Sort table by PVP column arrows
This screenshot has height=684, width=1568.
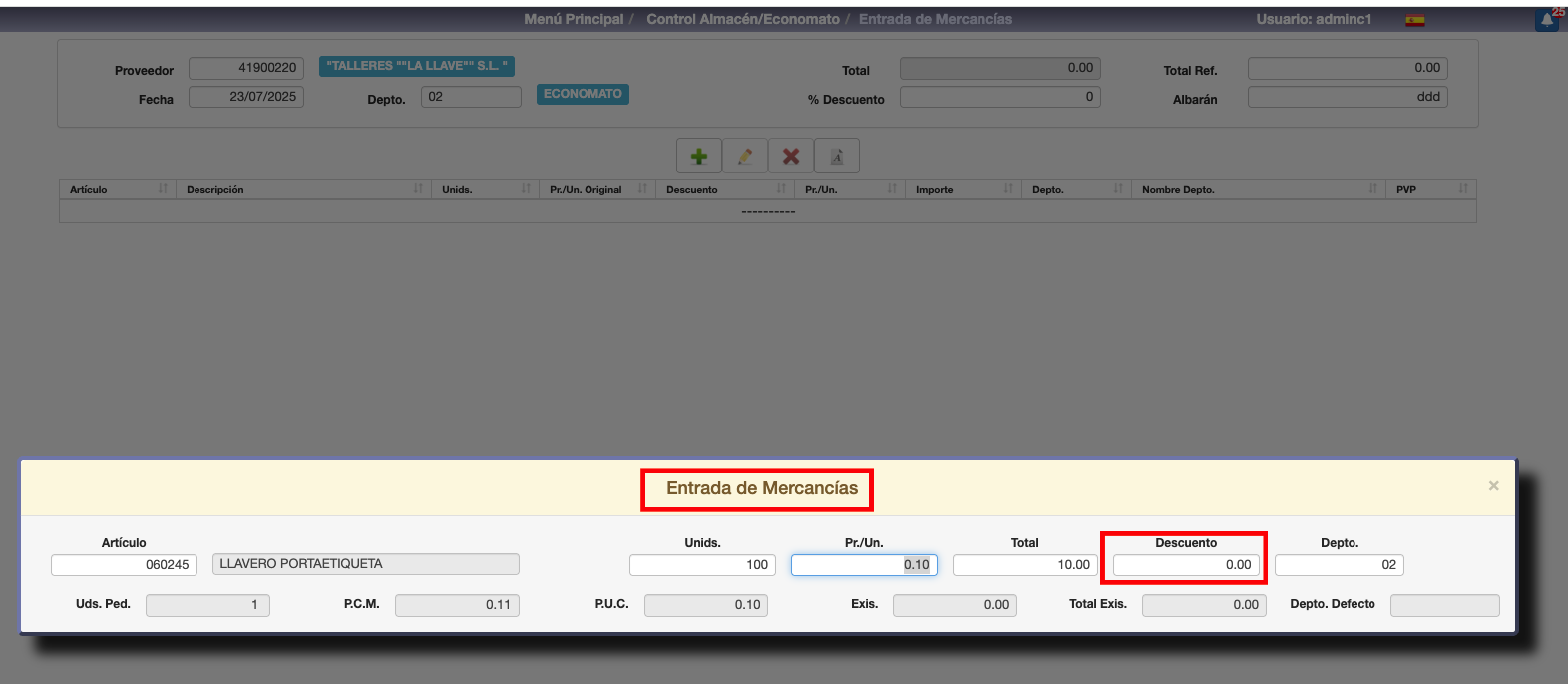[1463, 189]
